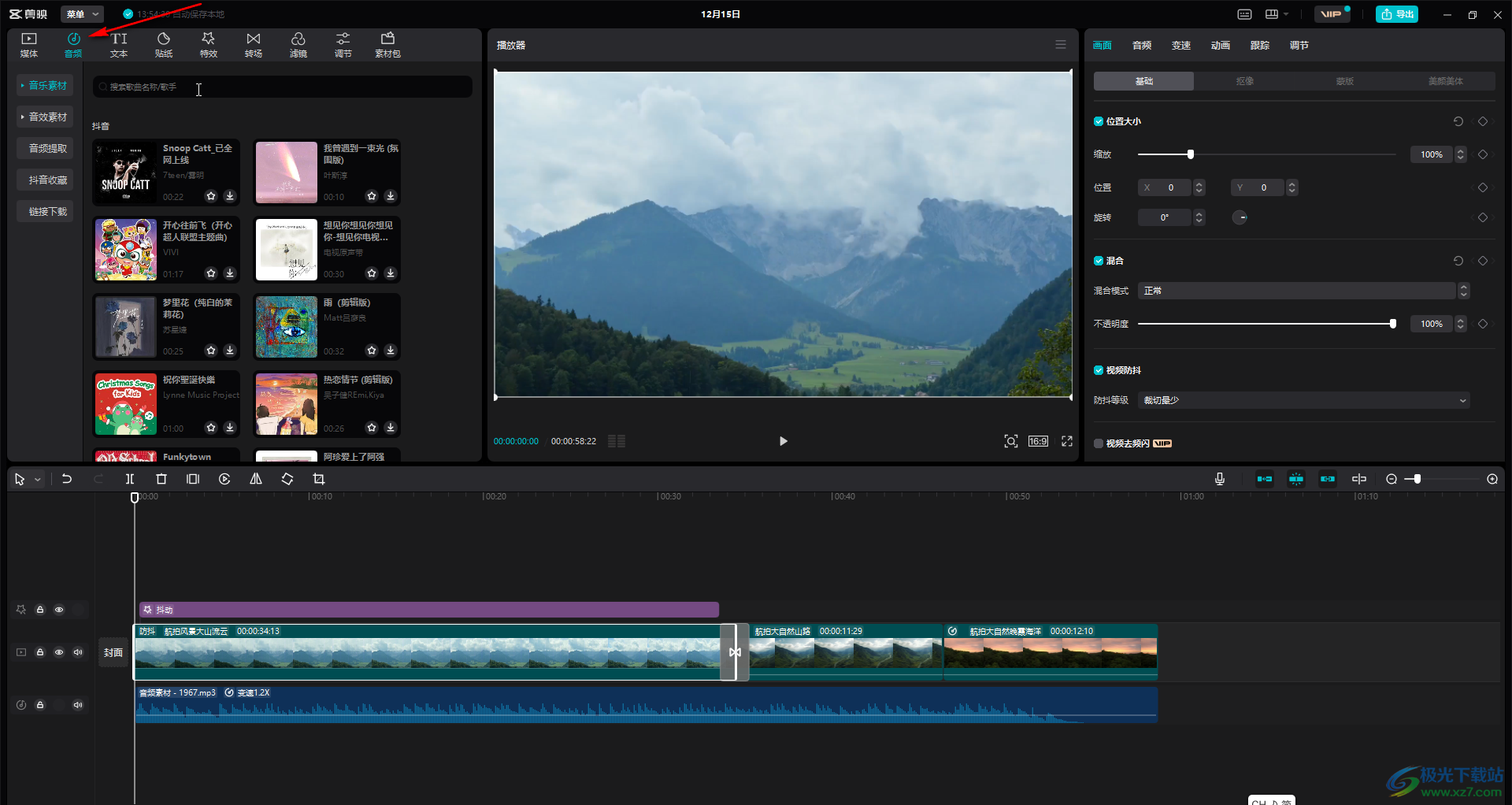The height and width of the screenshot is (805, 1512).
Task: Switch to the 动画 animation tab
Action: 1221,45
